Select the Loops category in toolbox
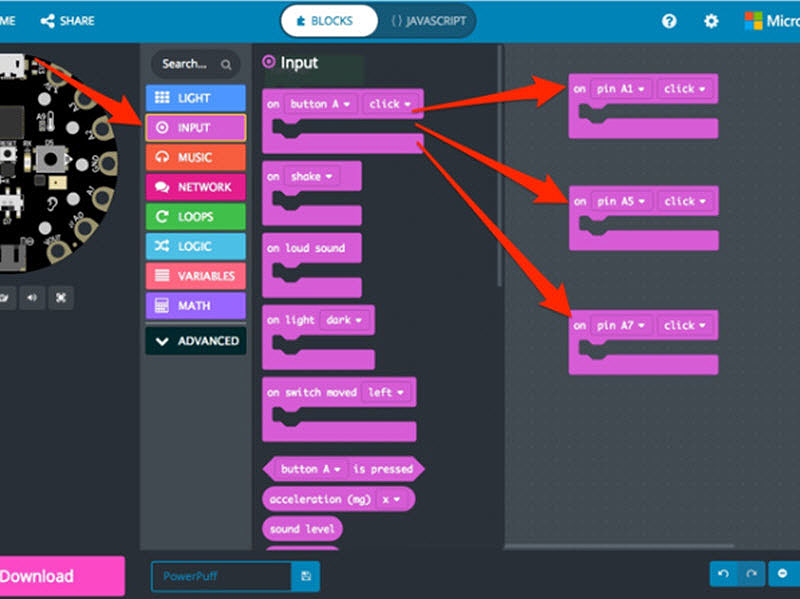This screenshot has width=800, height=599. click(x=196, y=216)
